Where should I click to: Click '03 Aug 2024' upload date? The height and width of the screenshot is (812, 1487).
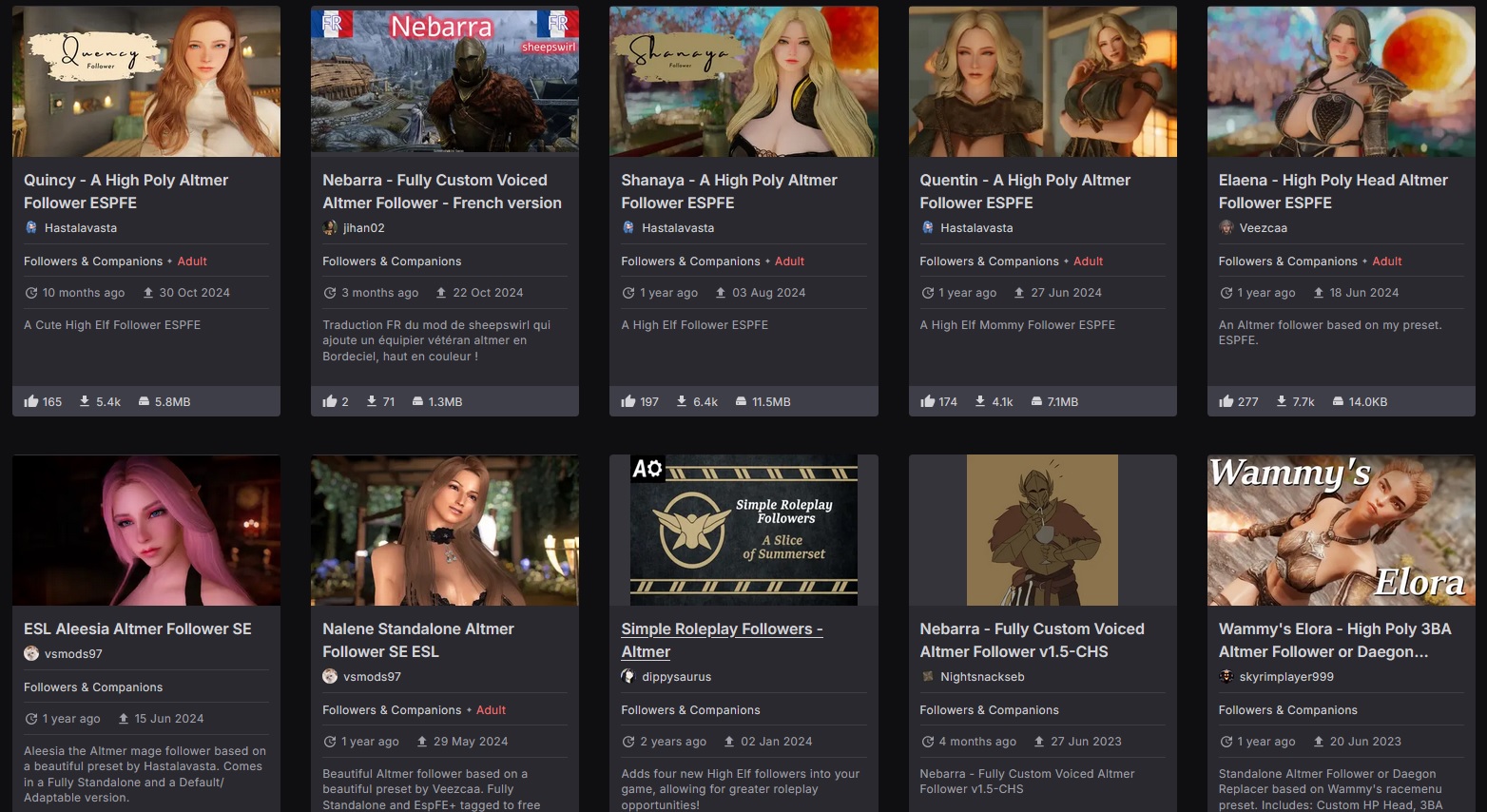tap(769, 293)
